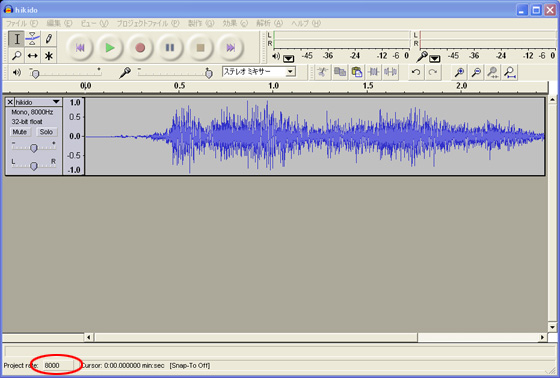Screen dimensions: 560x378
Task: Zoom in on the waveform
Action: pyautogui.click(x=459, y=72)
